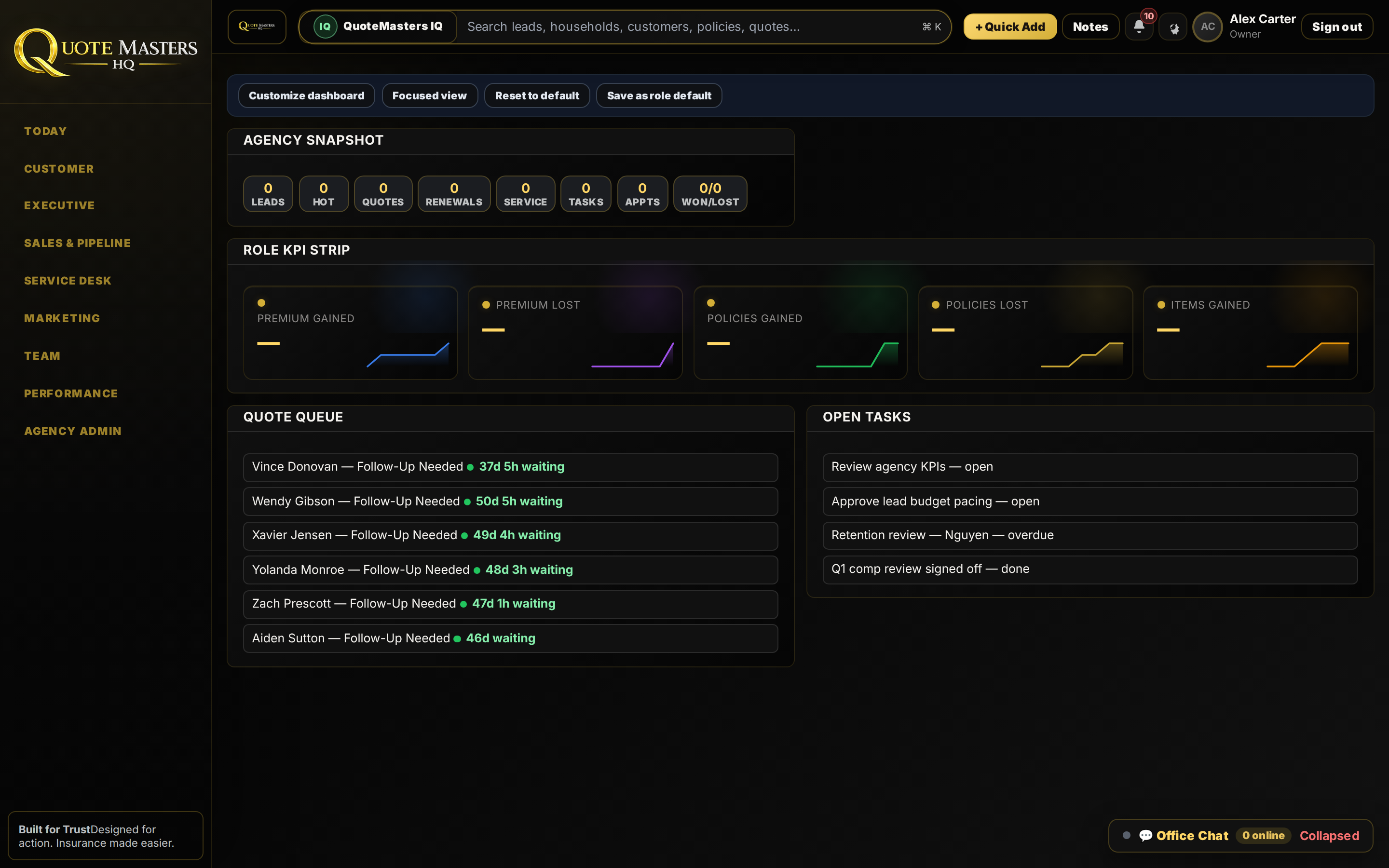
Task: Click the IQ badge icon
Action: (325, 27)
